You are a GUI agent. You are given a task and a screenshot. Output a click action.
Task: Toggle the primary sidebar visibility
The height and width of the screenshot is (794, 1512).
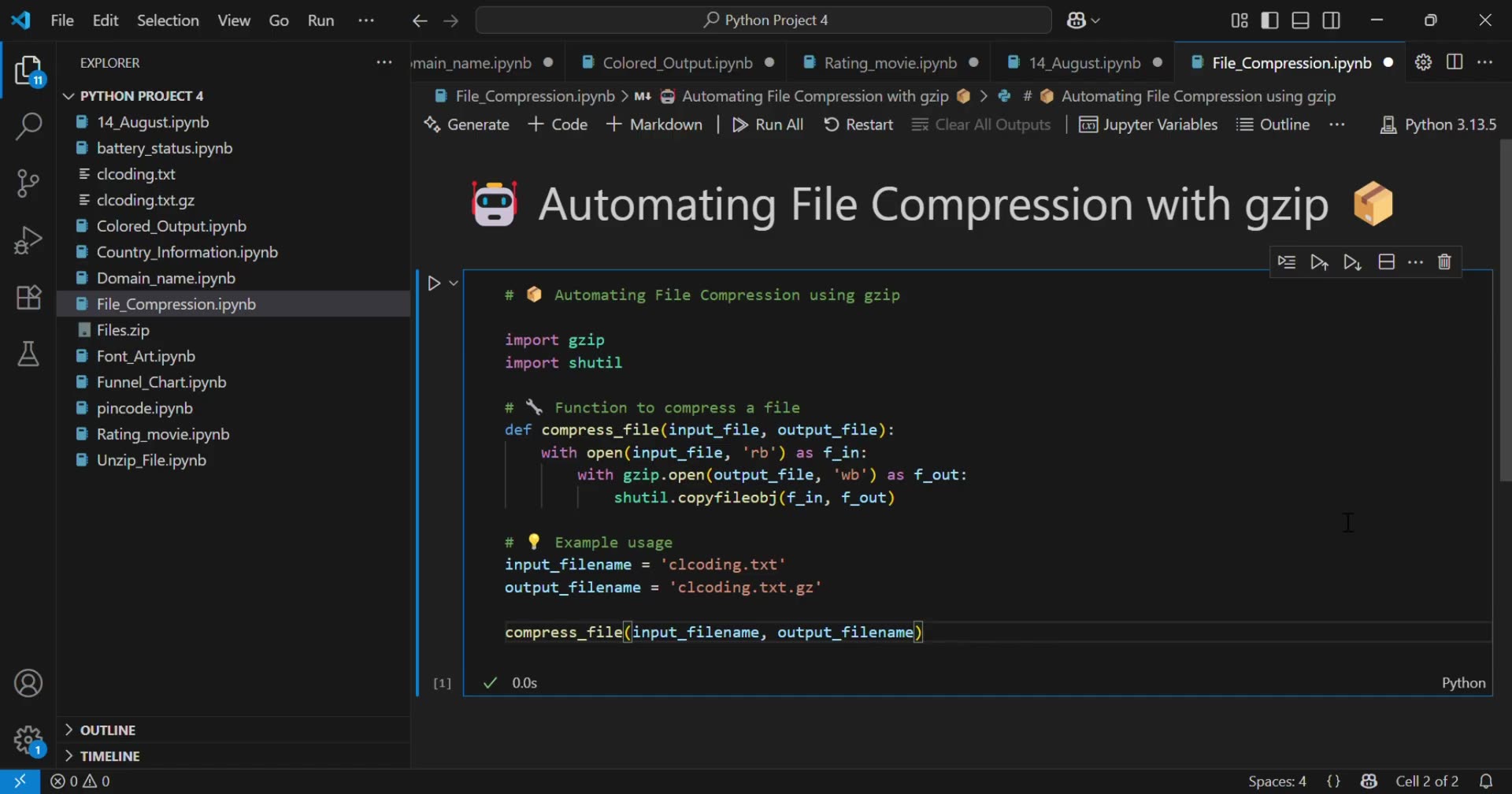point(1270,20)
